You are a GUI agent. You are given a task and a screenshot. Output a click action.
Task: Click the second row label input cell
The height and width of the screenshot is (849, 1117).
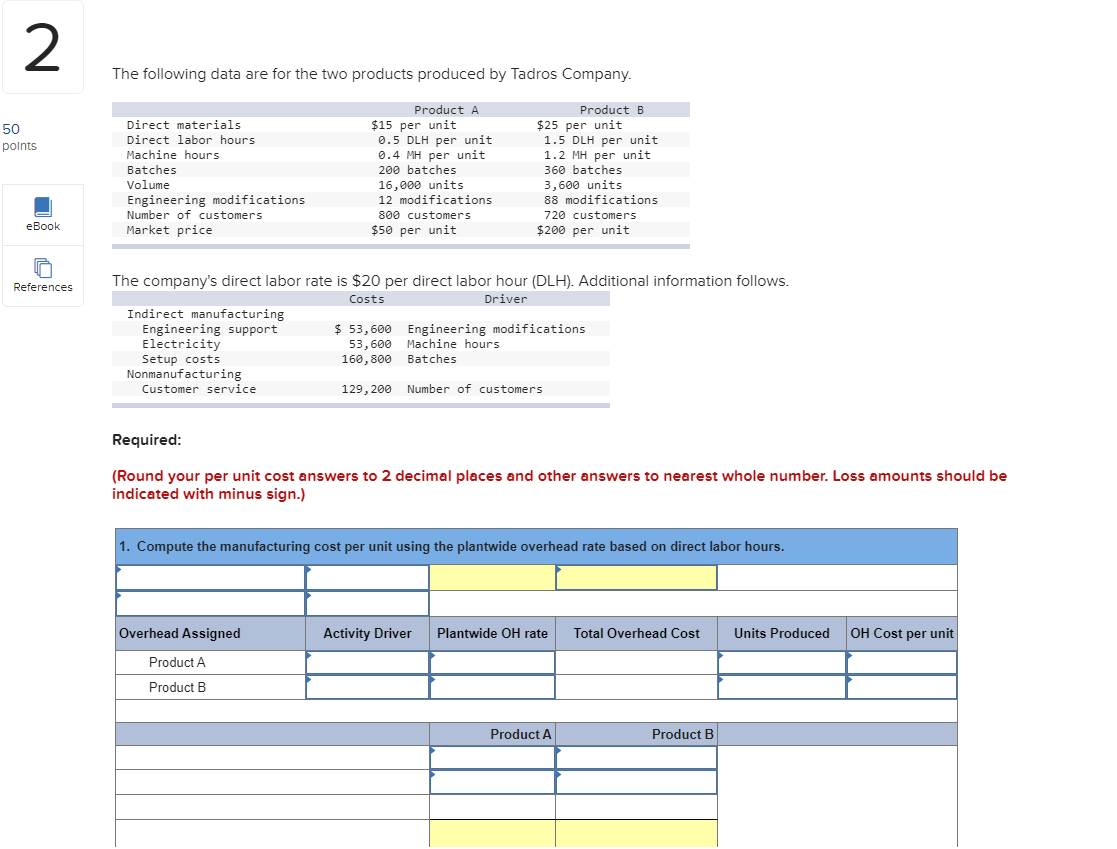[x=210, y=601]
